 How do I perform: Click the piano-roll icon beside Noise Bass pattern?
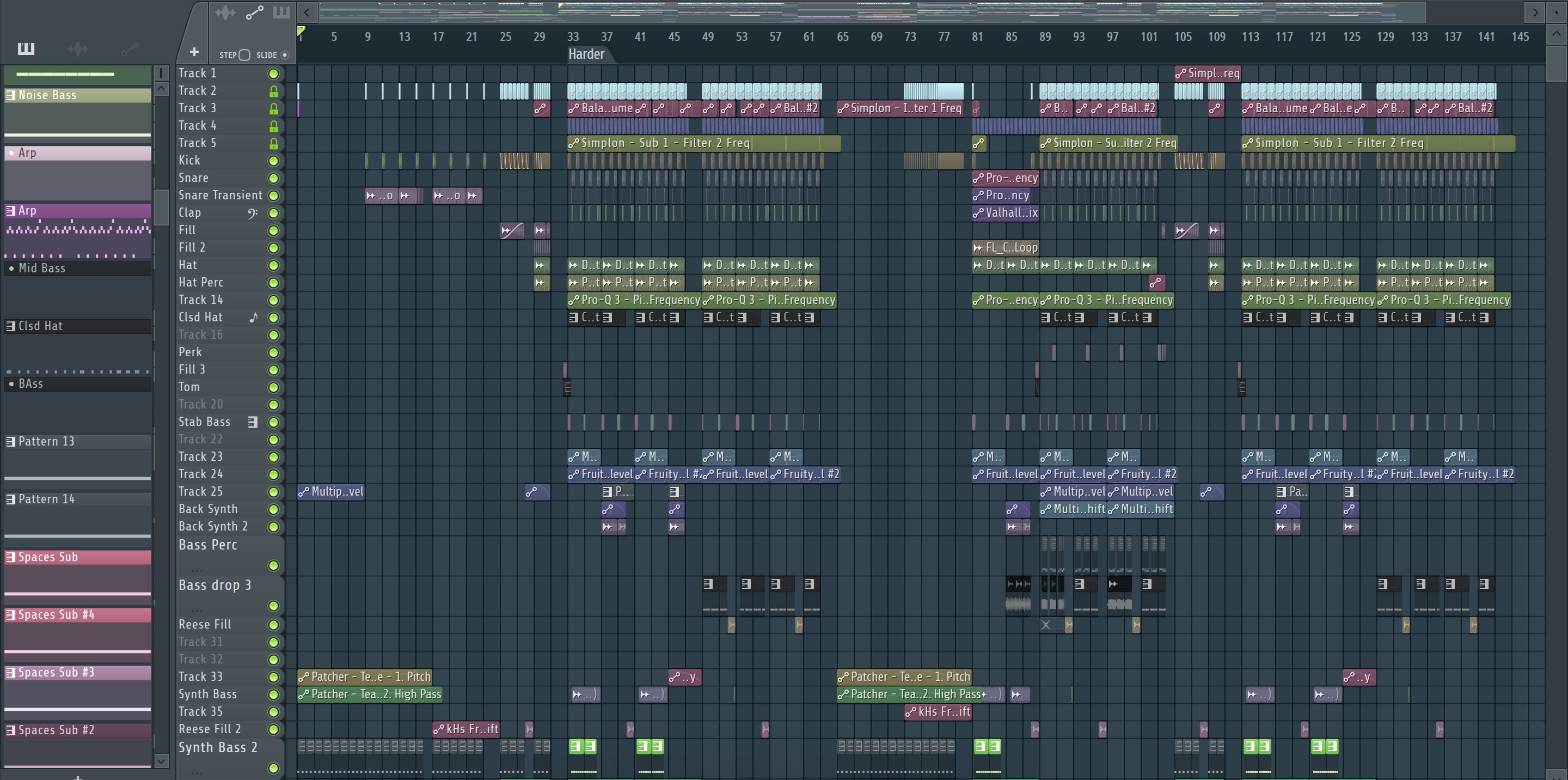[10, 95]
